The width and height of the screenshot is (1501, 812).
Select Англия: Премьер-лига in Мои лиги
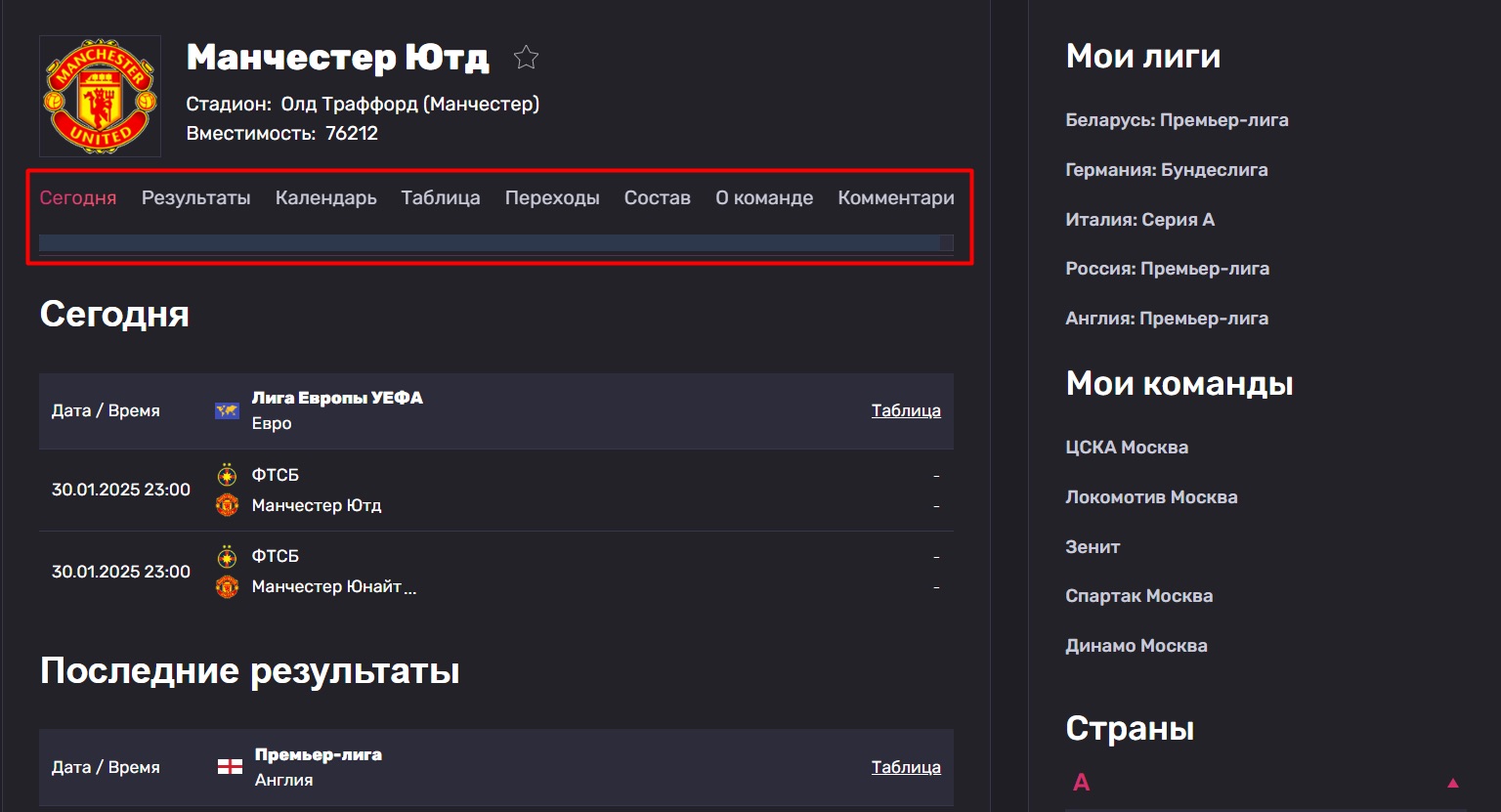point(1167,319)
